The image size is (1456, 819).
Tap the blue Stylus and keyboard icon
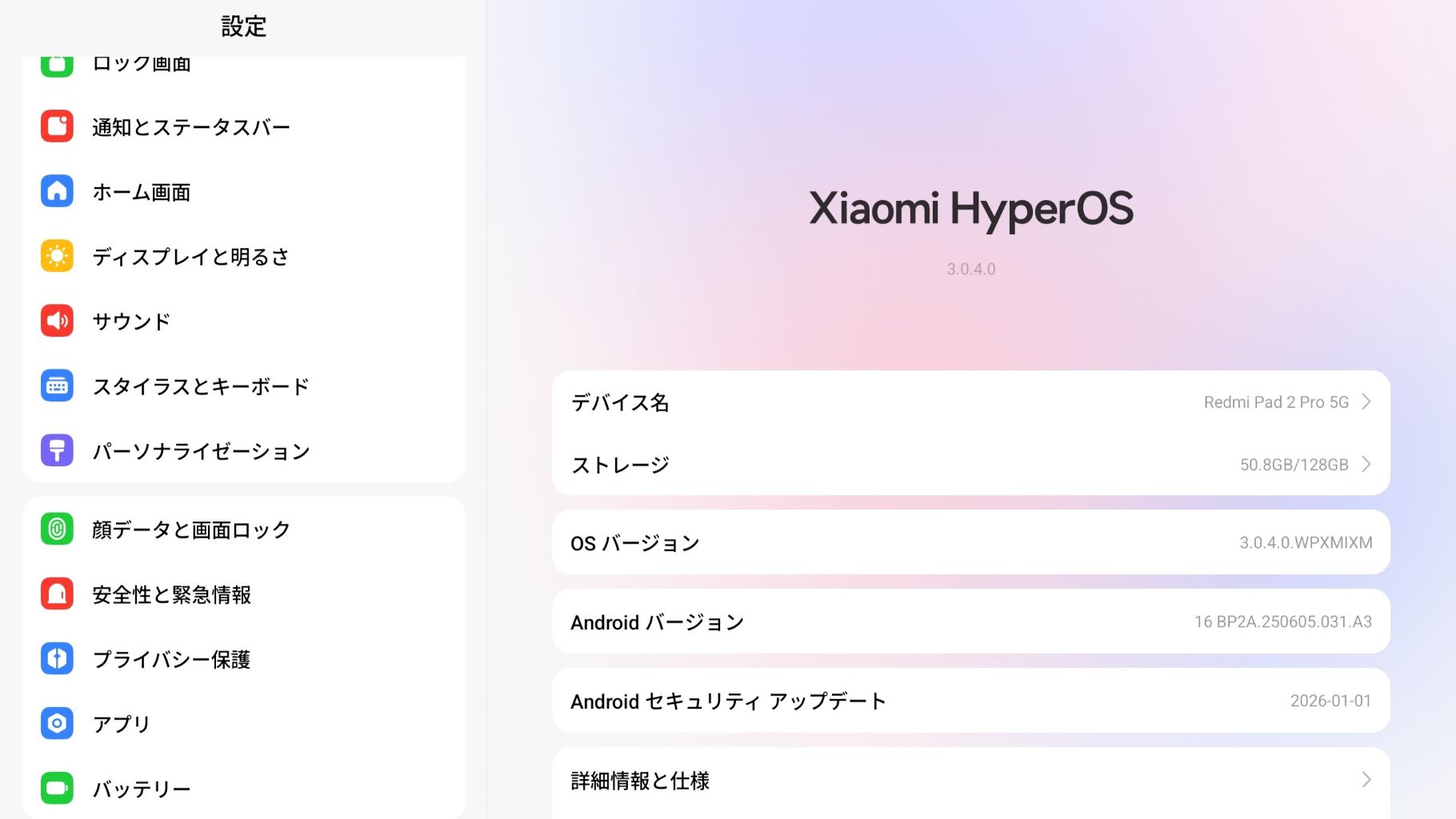pos(57,386)
